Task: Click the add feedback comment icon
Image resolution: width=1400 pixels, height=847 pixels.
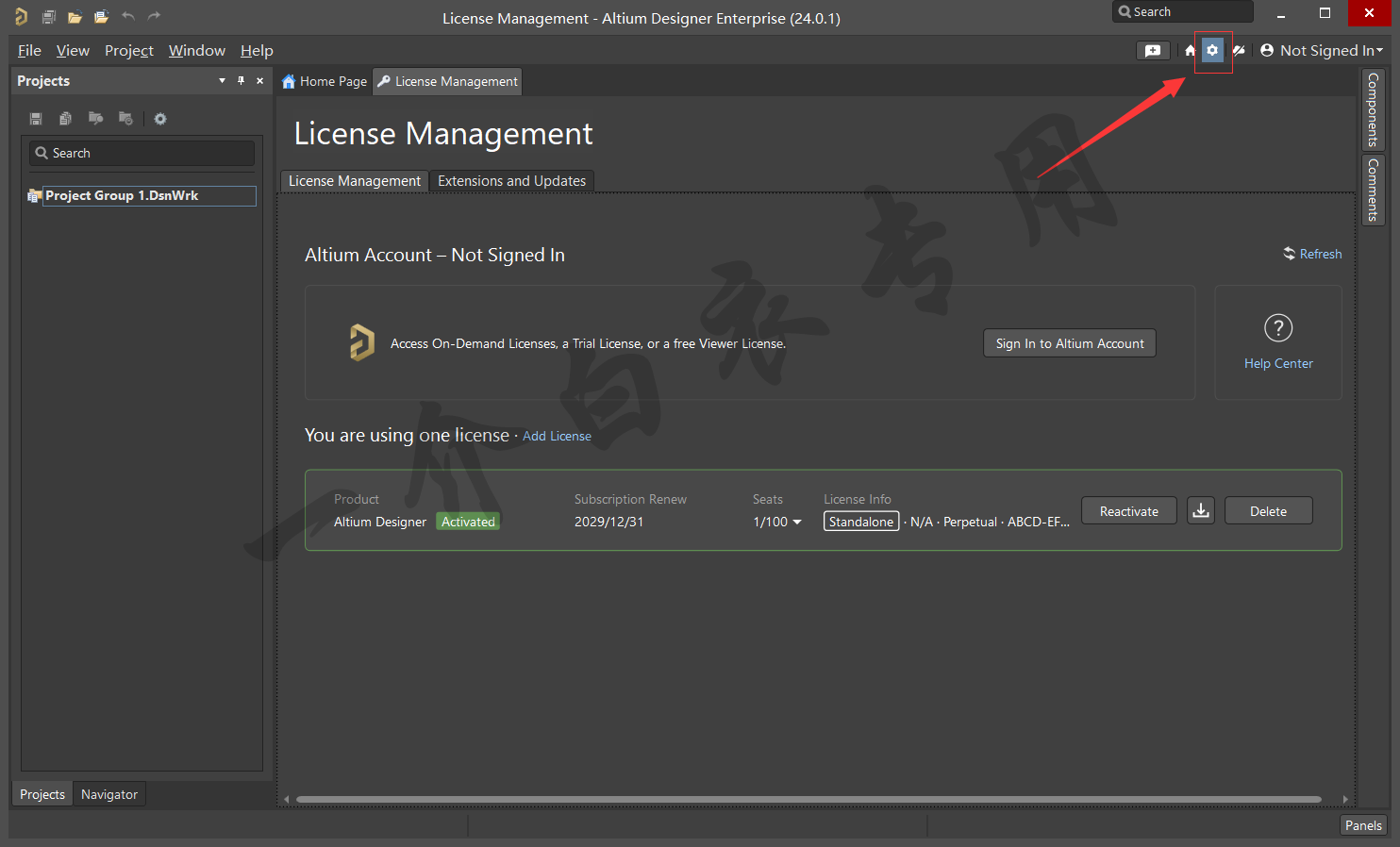Action: (x=1153, y=51)
